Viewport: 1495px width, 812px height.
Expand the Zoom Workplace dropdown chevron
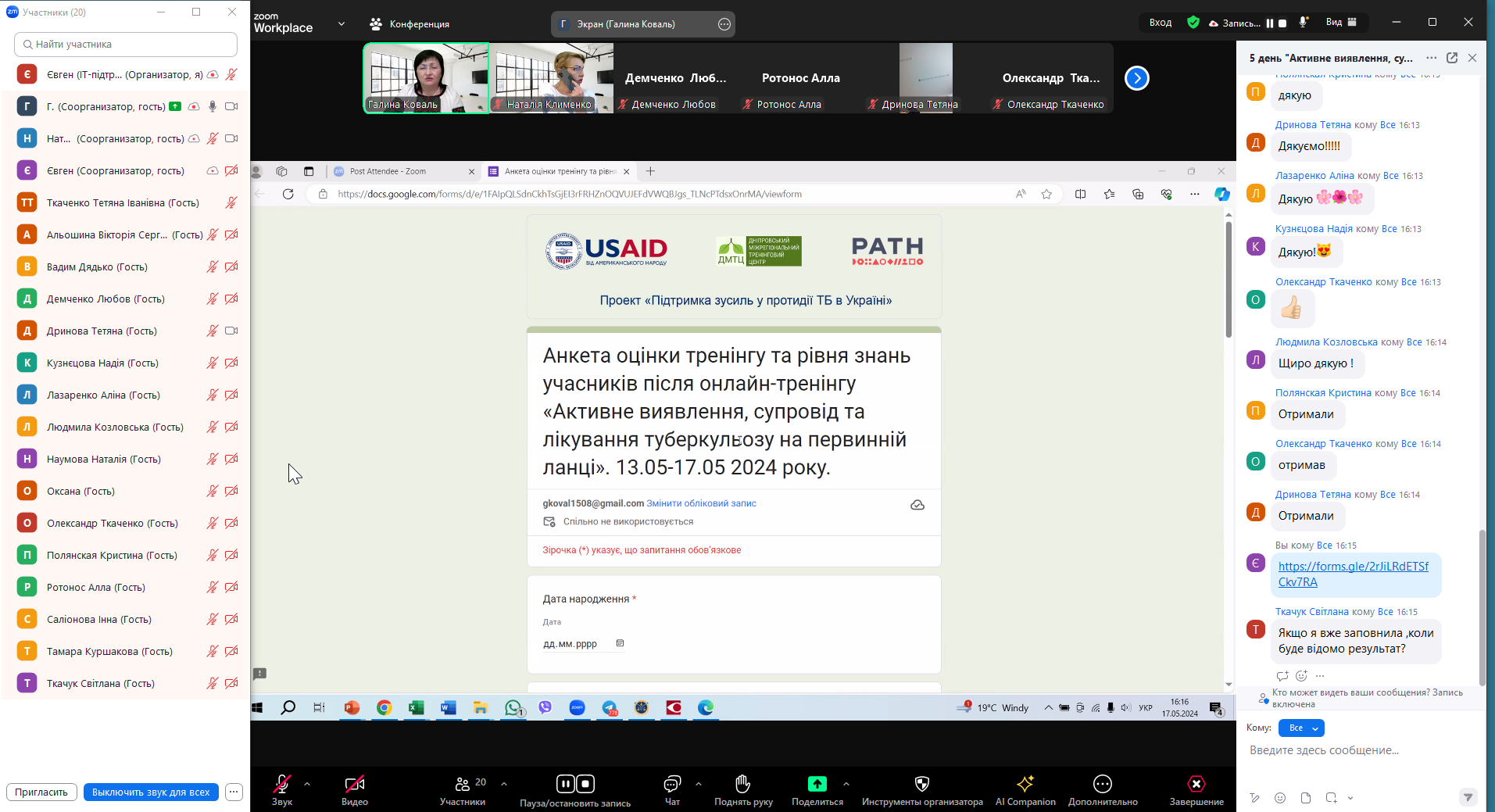point(342,24)
